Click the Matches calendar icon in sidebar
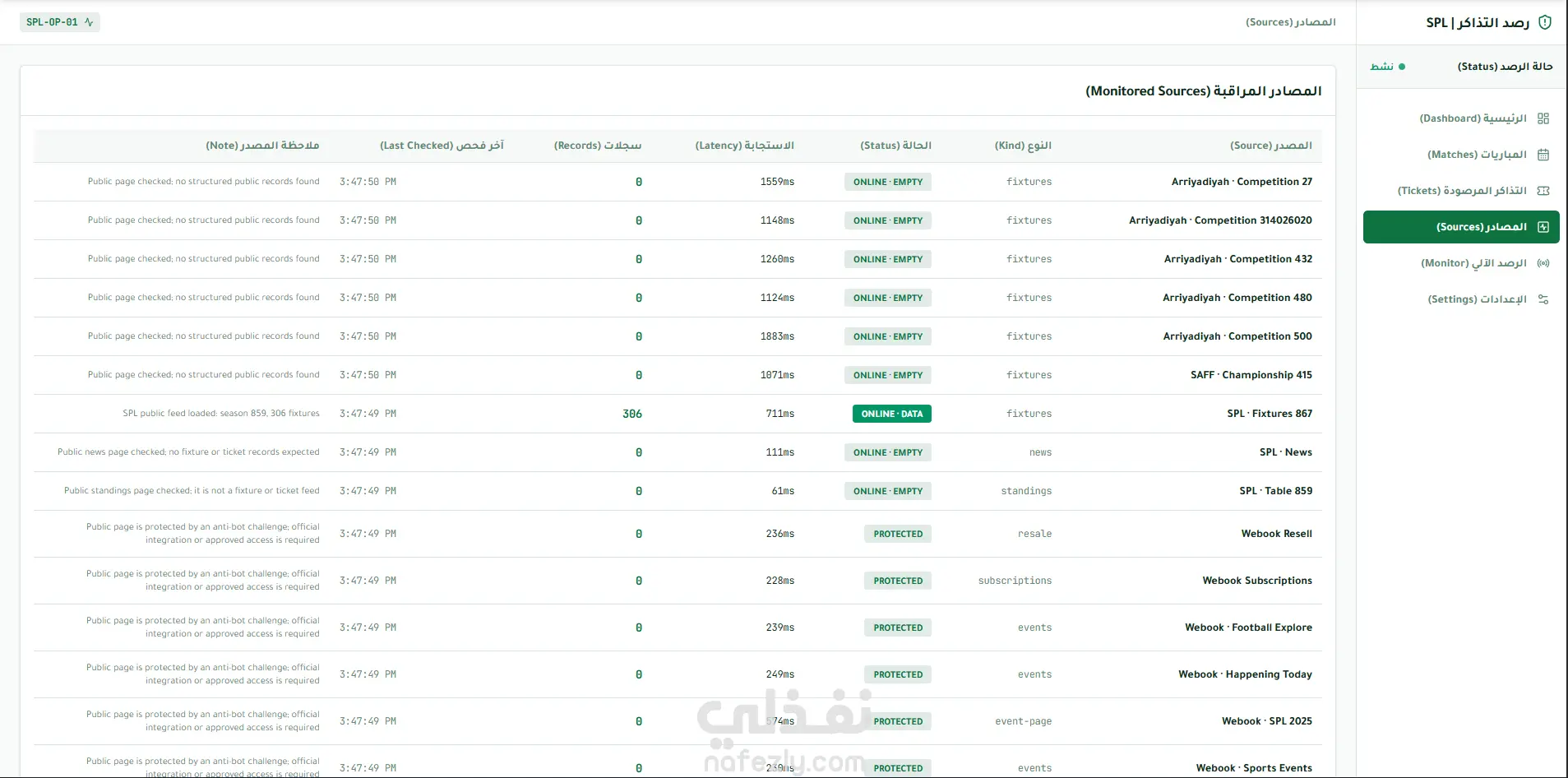Screen dimensions: 1568x778 click(x=1543, y=155)
